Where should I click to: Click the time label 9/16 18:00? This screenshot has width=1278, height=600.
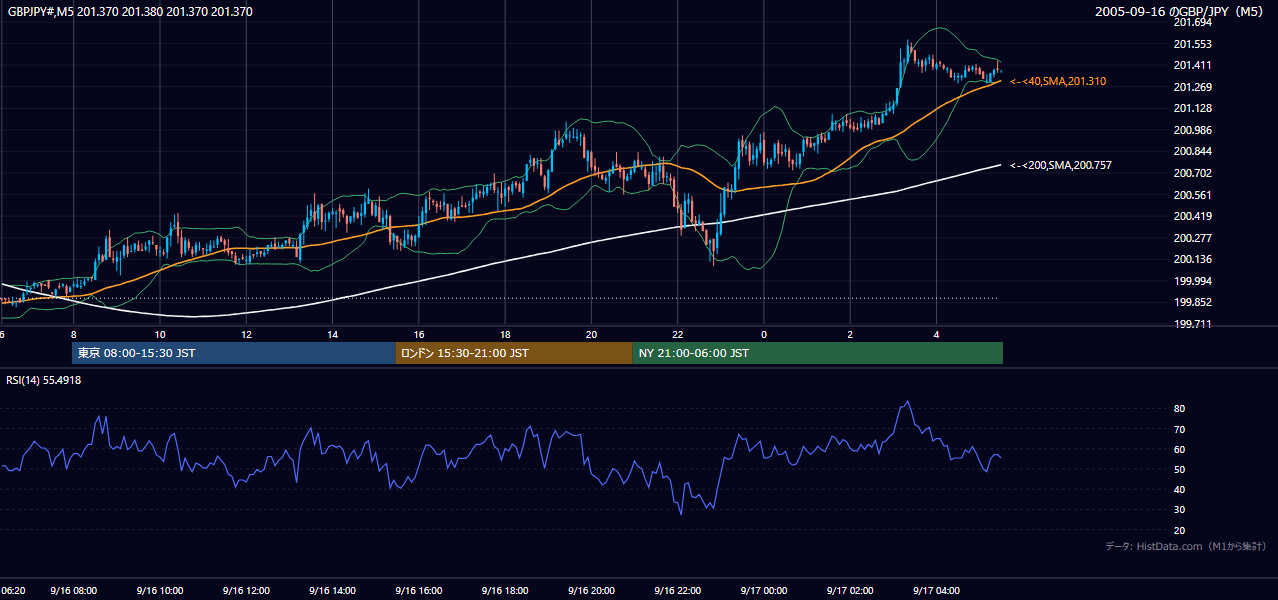(505, 591)
